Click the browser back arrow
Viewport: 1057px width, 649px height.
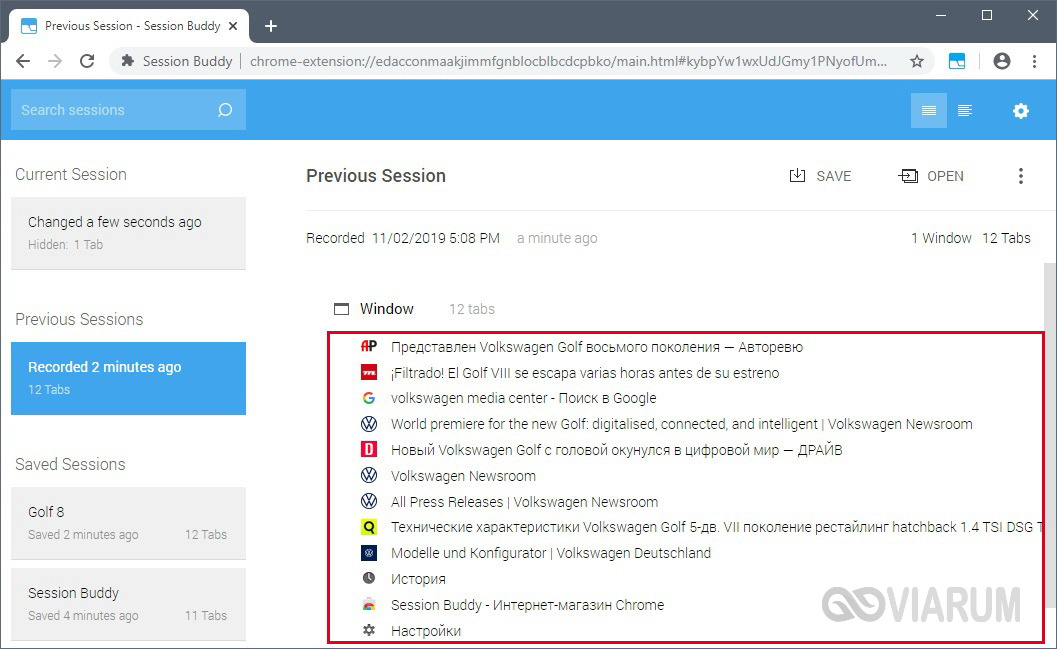coord(23,61)
